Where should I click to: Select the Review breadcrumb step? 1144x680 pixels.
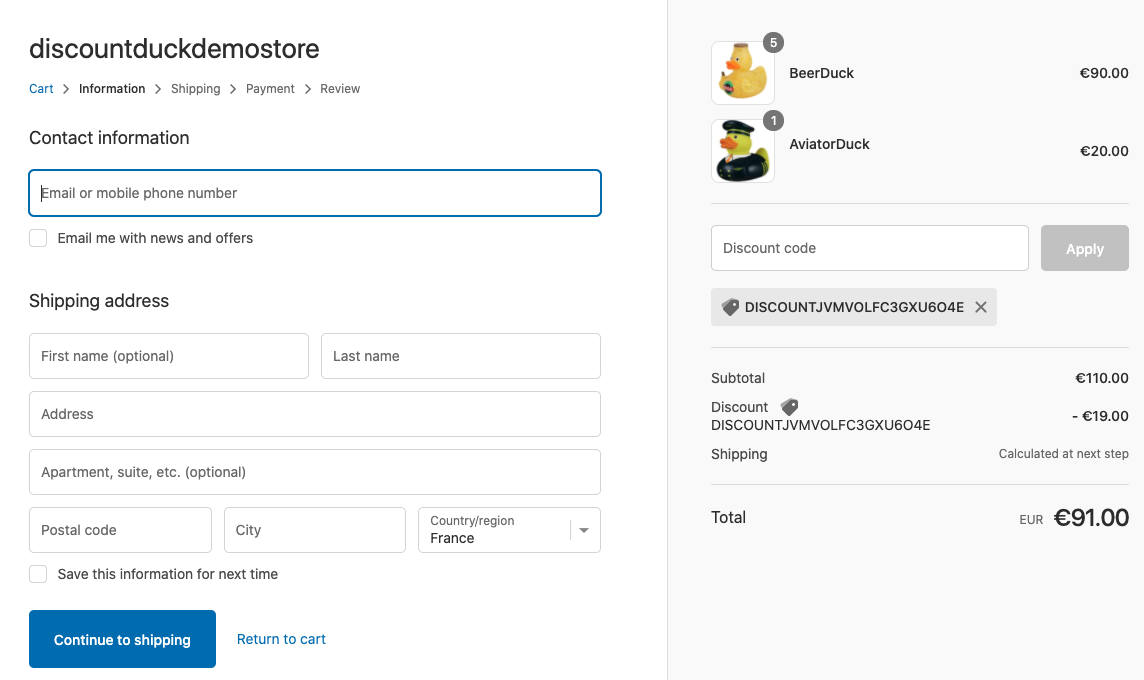pos(340,89)
